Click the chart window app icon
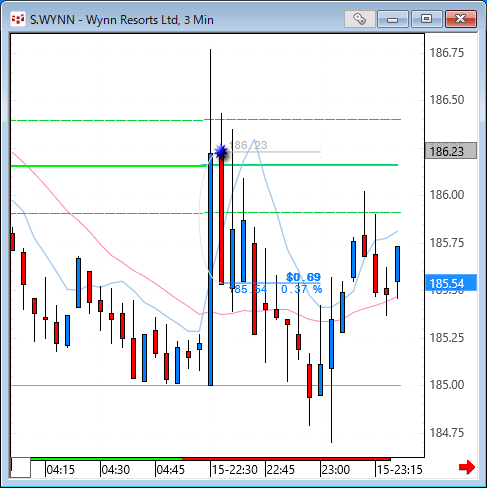The image size is (487, 488). (x=18, y=19)
